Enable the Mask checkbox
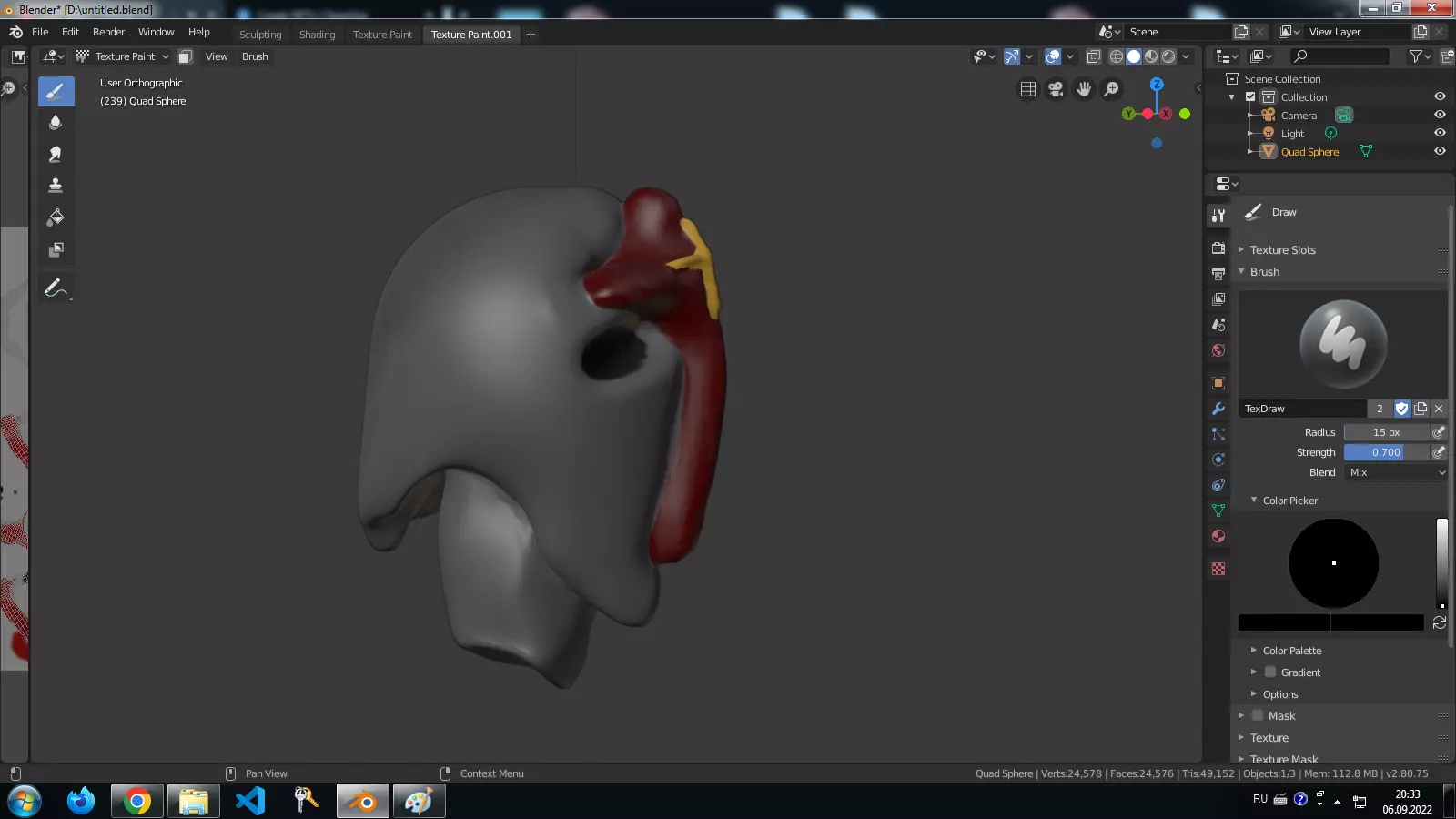 [x=1258, y=715]
